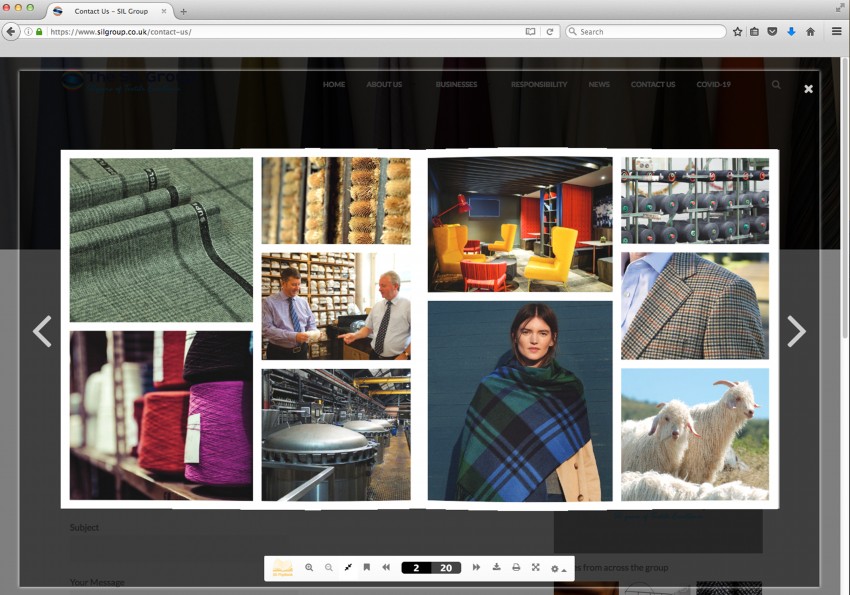This screenshot has width=850, height=595.
Task: Reload the current page
Action: point(550,32)
